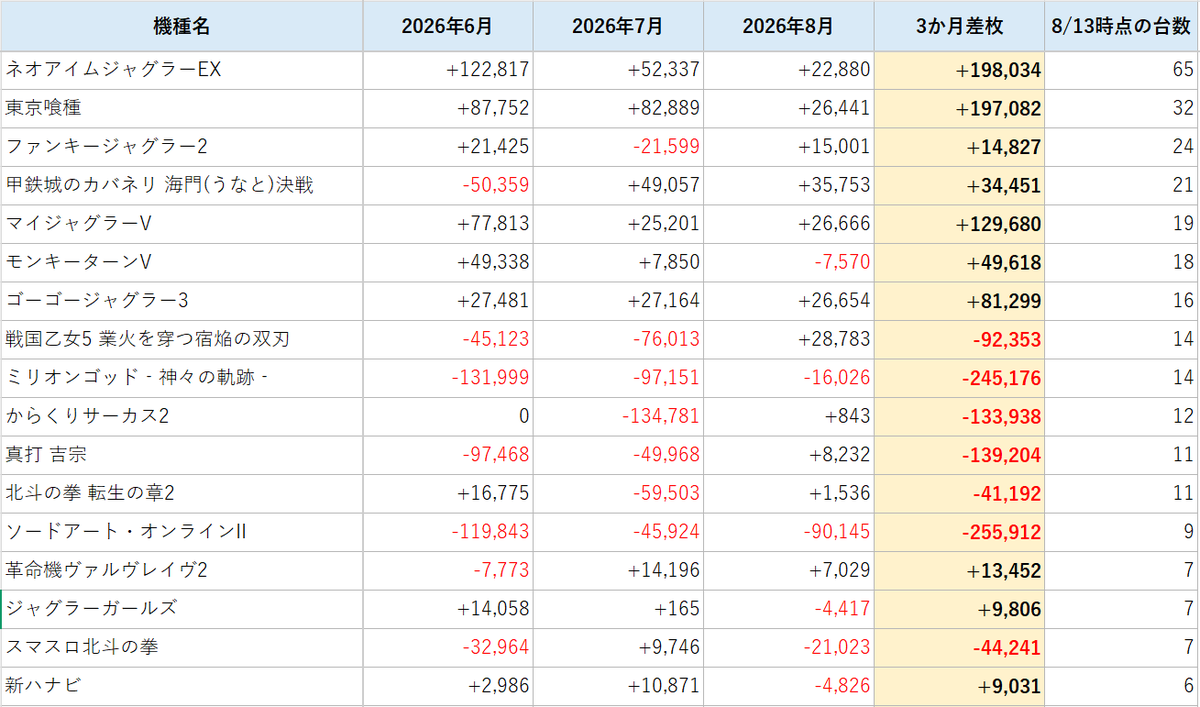Click the からくりサーカス2 name cell
The width and height of the screenshot is (1200, 707).
click(x=181, y=417)
